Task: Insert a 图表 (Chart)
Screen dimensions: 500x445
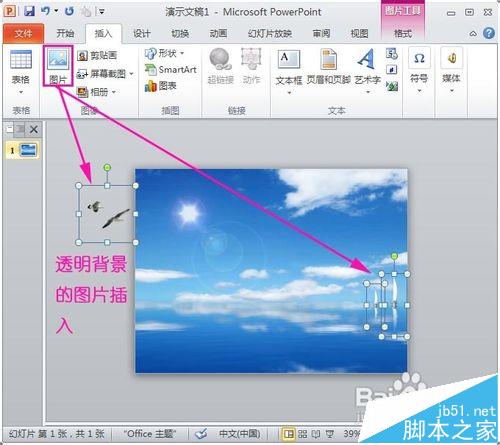Action: pos(161,86)
